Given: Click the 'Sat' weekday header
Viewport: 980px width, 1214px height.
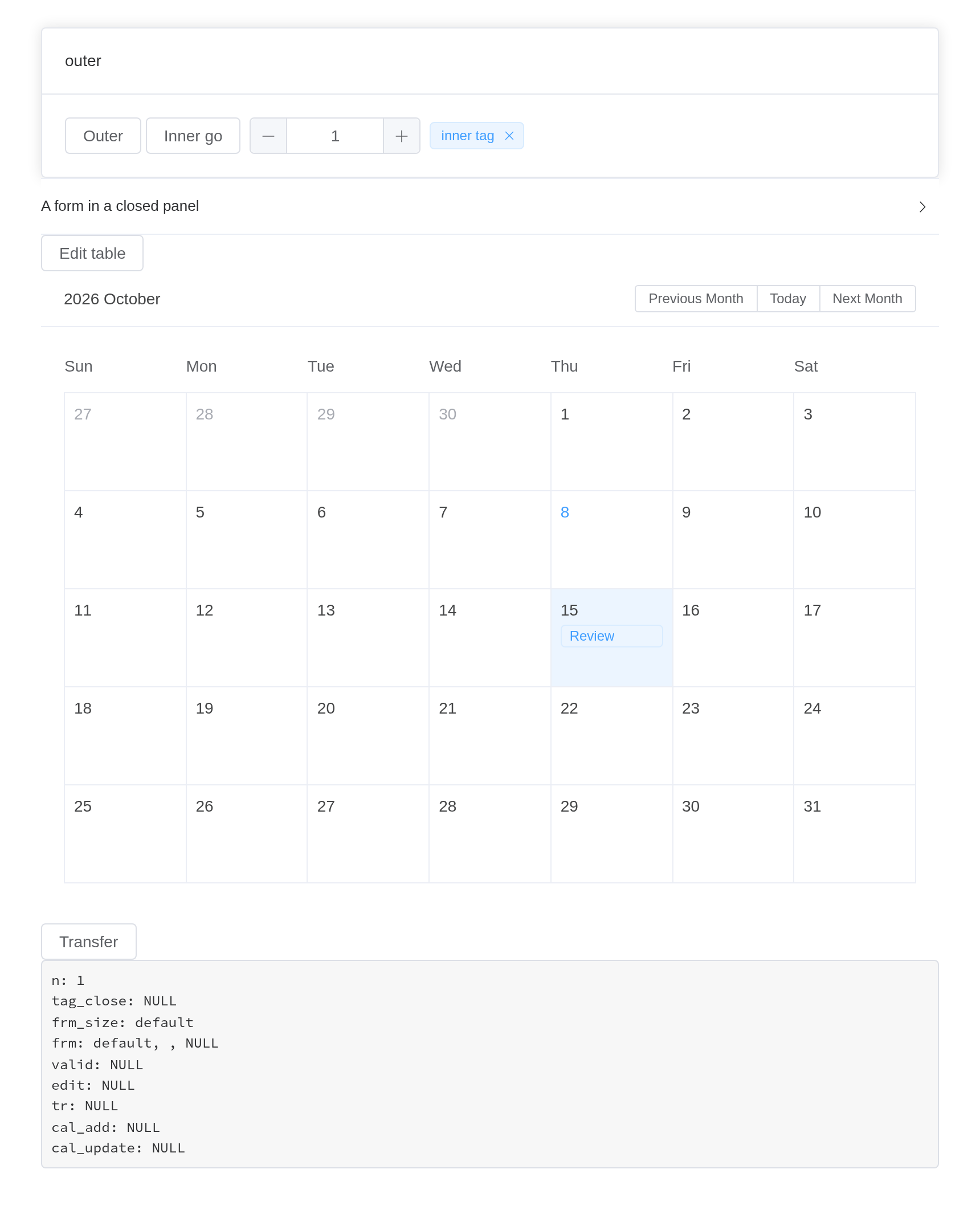Looking at the screenshot, I should [806, 366].
